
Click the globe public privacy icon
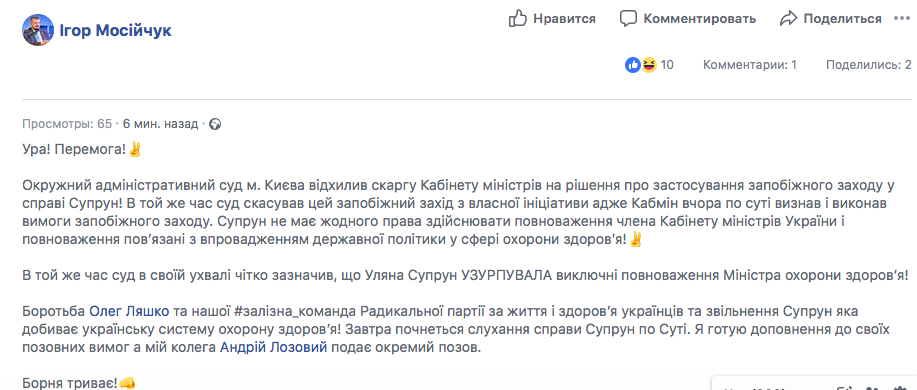(215, 124)
